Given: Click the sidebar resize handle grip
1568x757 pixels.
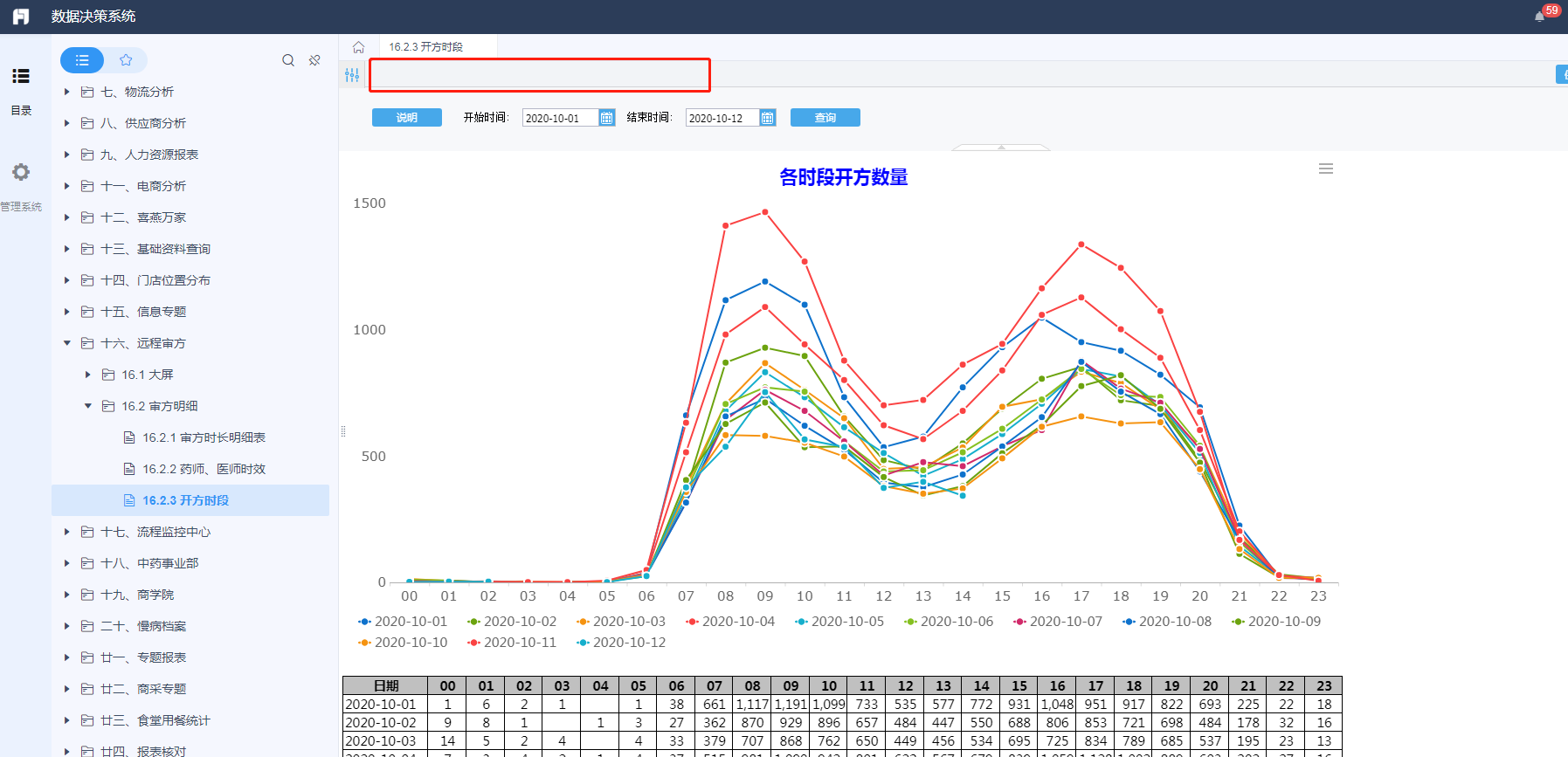Looking at the screenshot, I should (342, 431).
